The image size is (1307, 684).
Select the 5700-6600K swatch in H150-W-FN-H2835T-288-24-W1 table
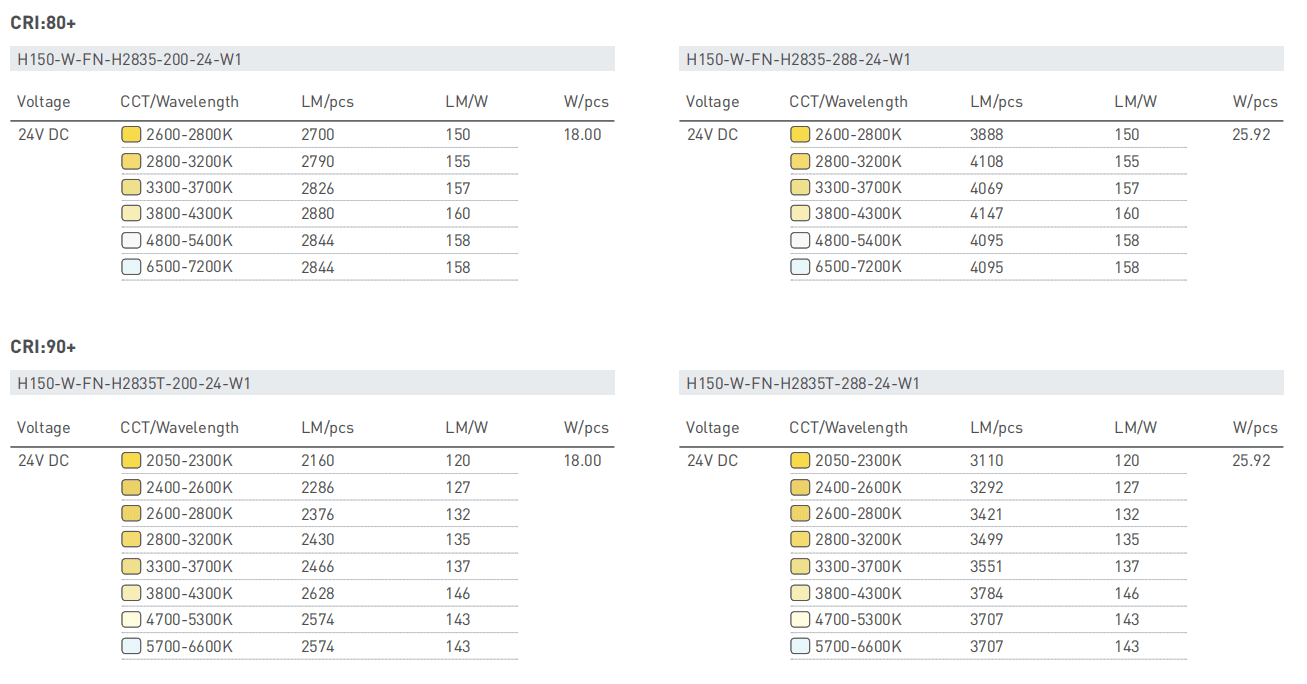pyautogui.click(x=800, y=646)
